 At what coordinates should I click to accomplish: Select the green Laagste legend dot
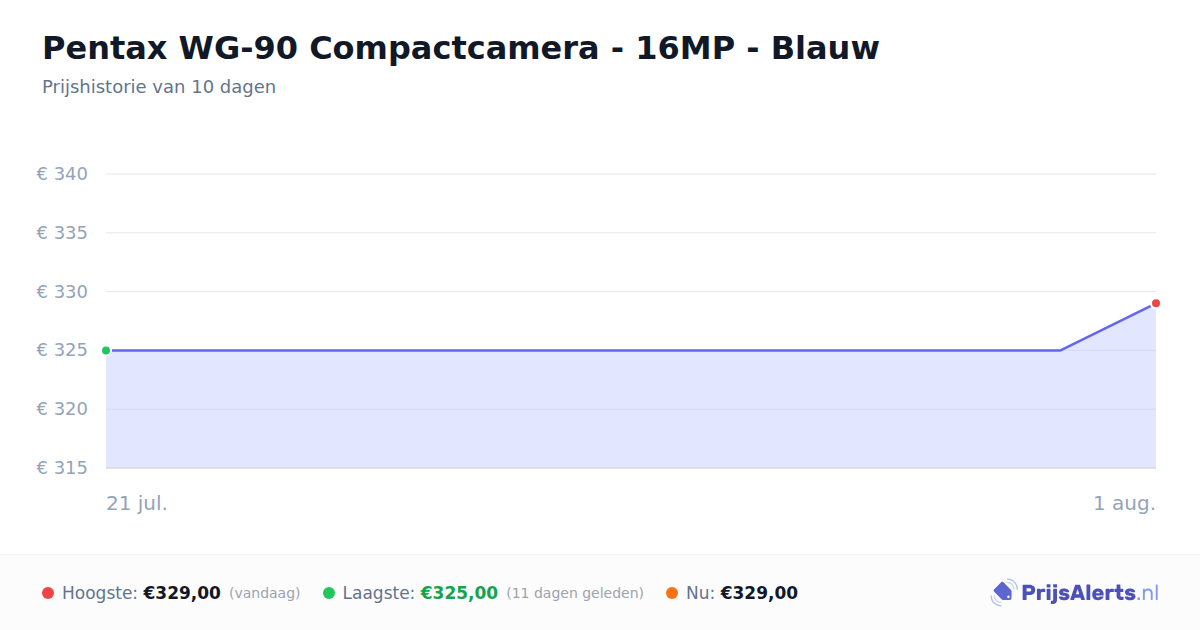point(329,593)
